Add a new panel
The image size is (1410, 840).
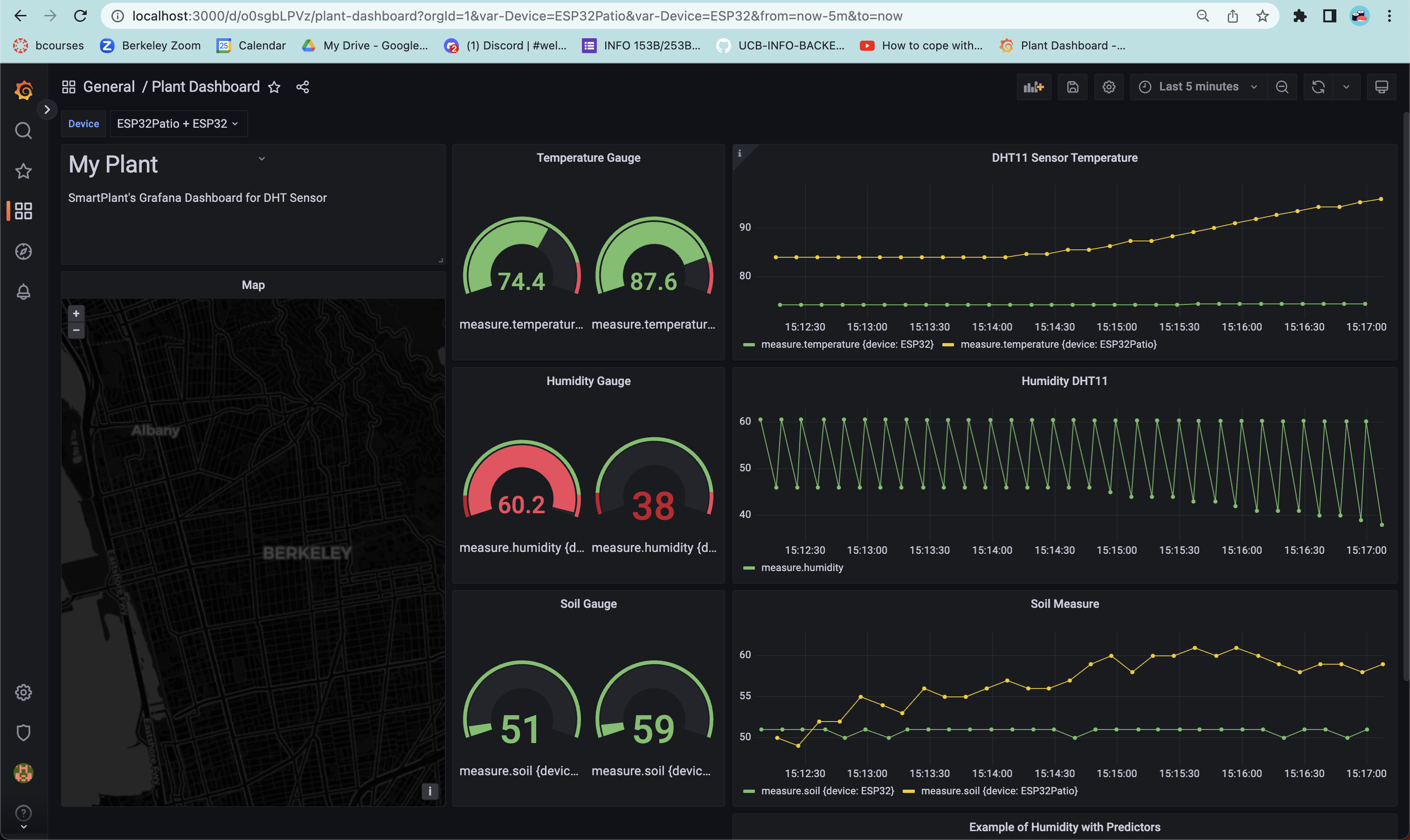tap(1034, 87)
